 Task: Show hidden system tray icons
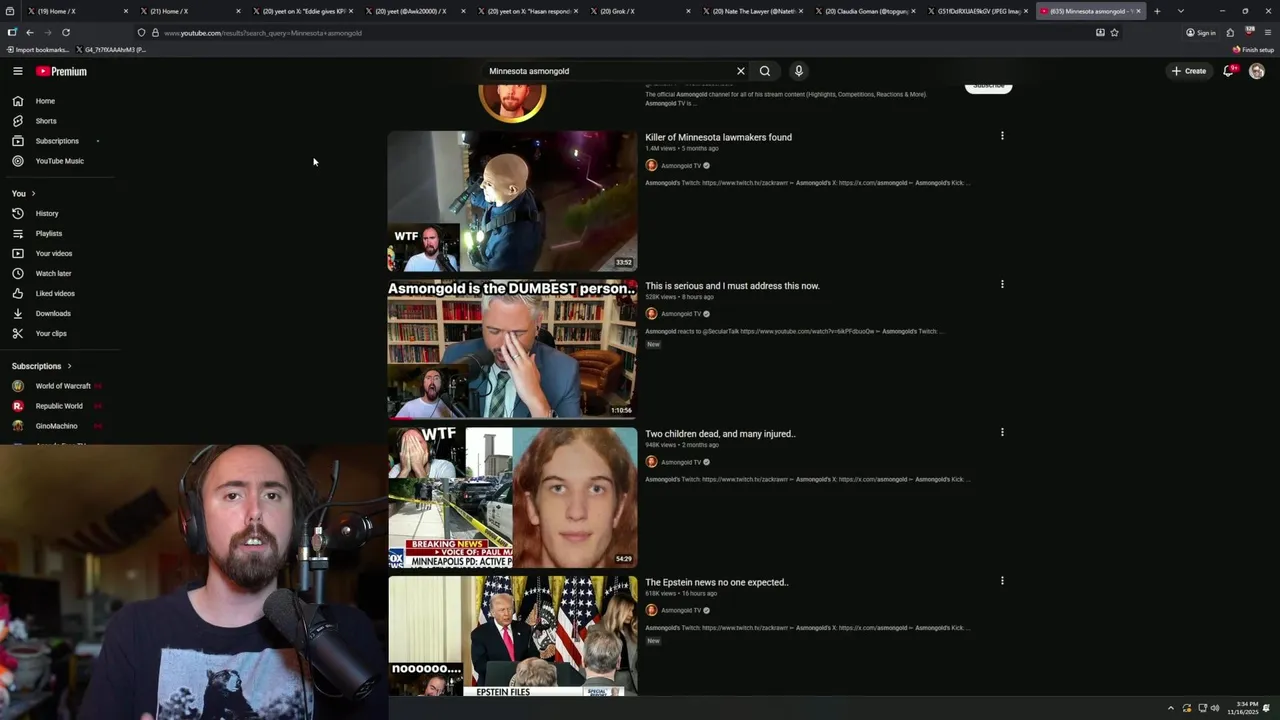coord(1171,708)
